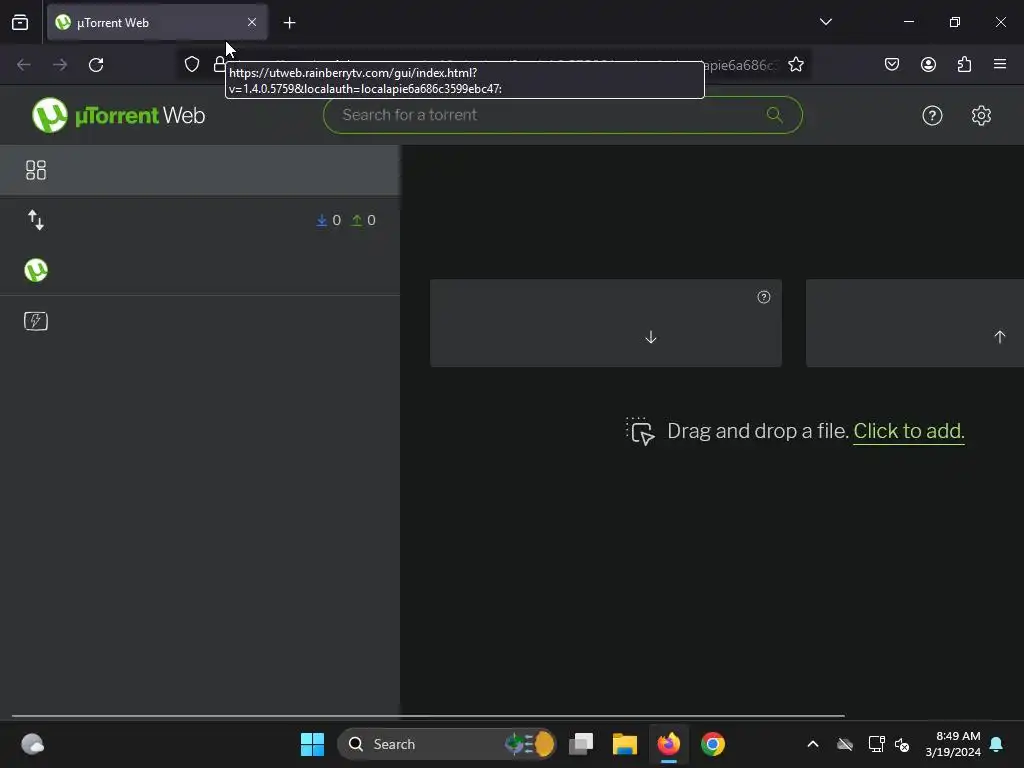
Task: Open the notifications bell in taskbar
Action: [x=996, y=744]
